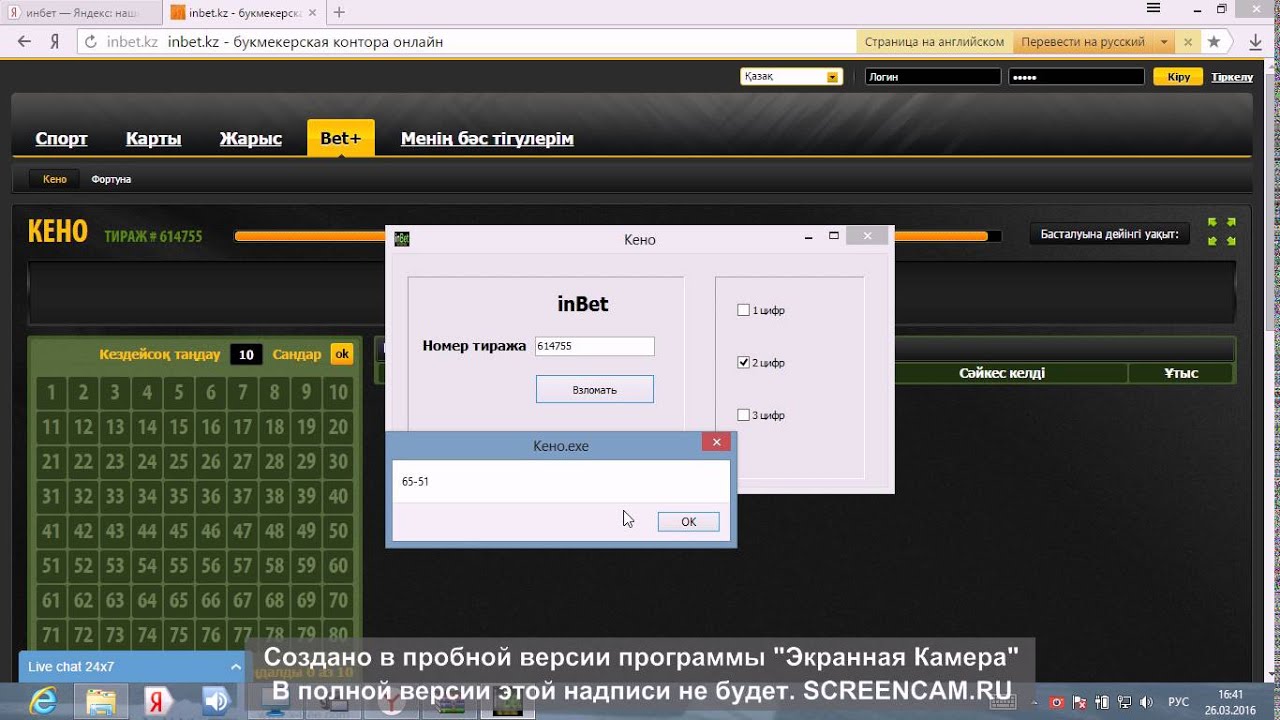Switch to the inbet.kz browser tab
Viewport: 1280px width, 720px height.
pos(242,13)
